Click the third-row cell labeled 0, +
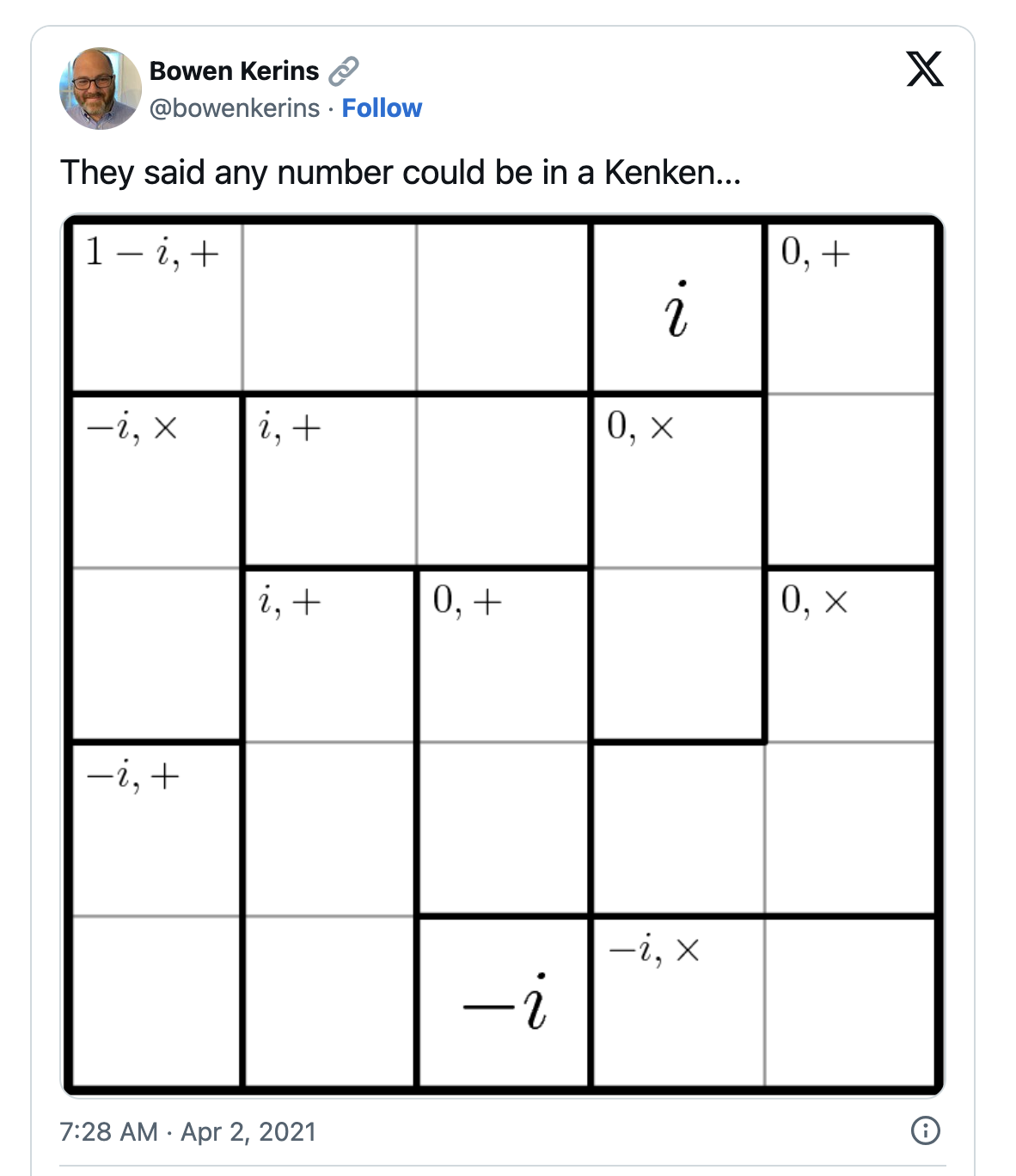Viewport: 1016px width, 1176px height. [x=503, y=656]
